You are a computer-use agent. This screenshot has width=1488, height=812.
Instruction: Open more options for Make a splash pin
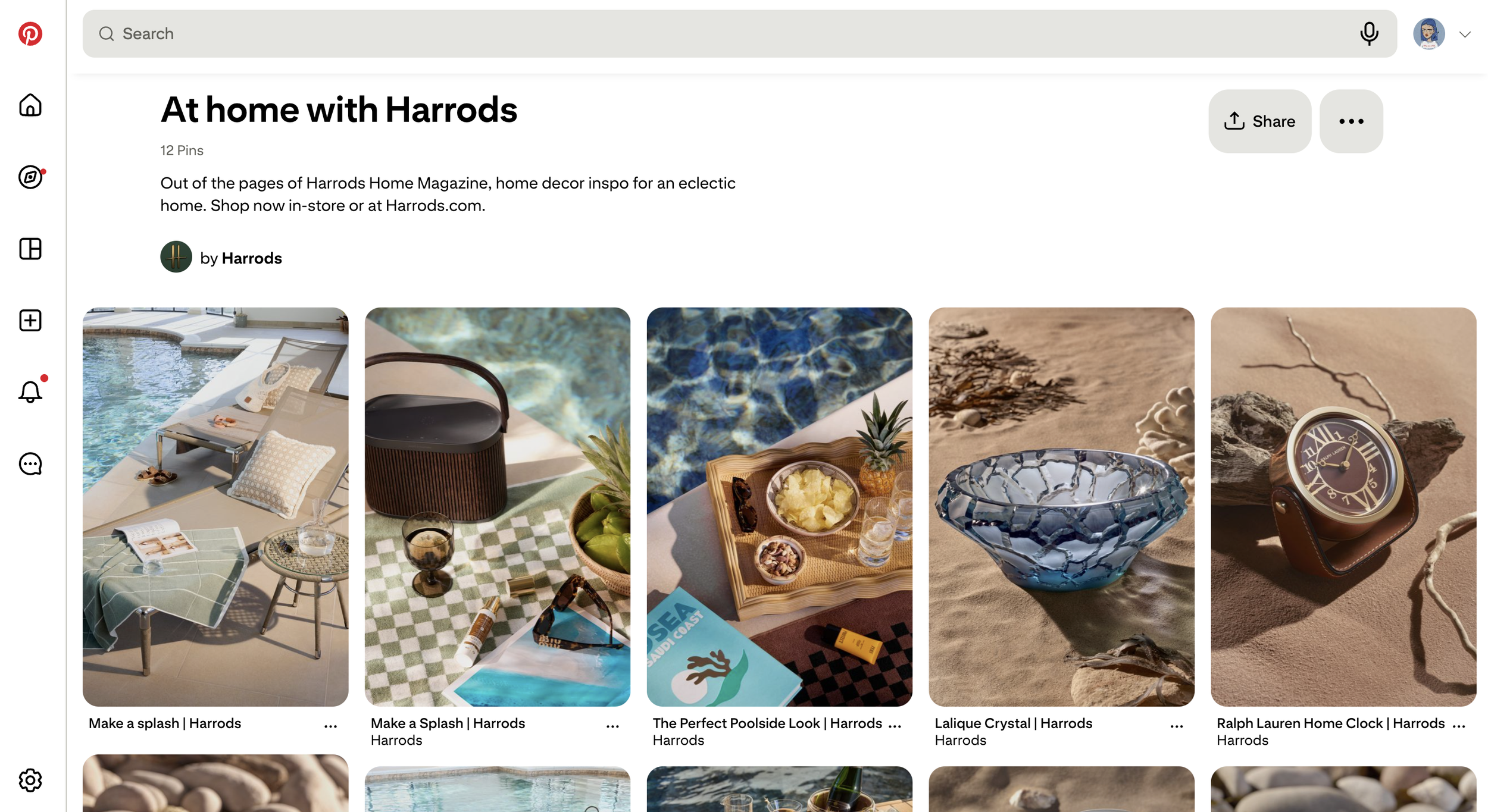pos(330,726)
